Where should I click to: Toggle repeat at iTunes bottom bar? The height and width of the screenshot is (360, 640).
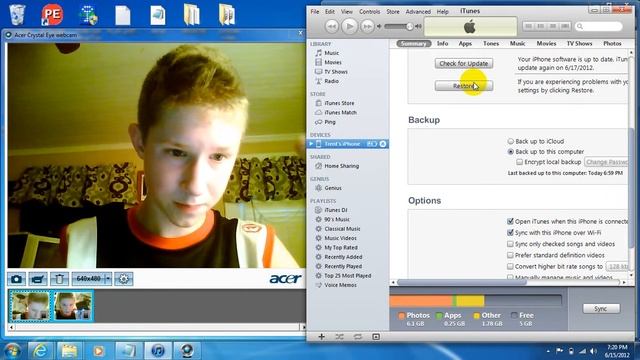[x=358, y=337]
